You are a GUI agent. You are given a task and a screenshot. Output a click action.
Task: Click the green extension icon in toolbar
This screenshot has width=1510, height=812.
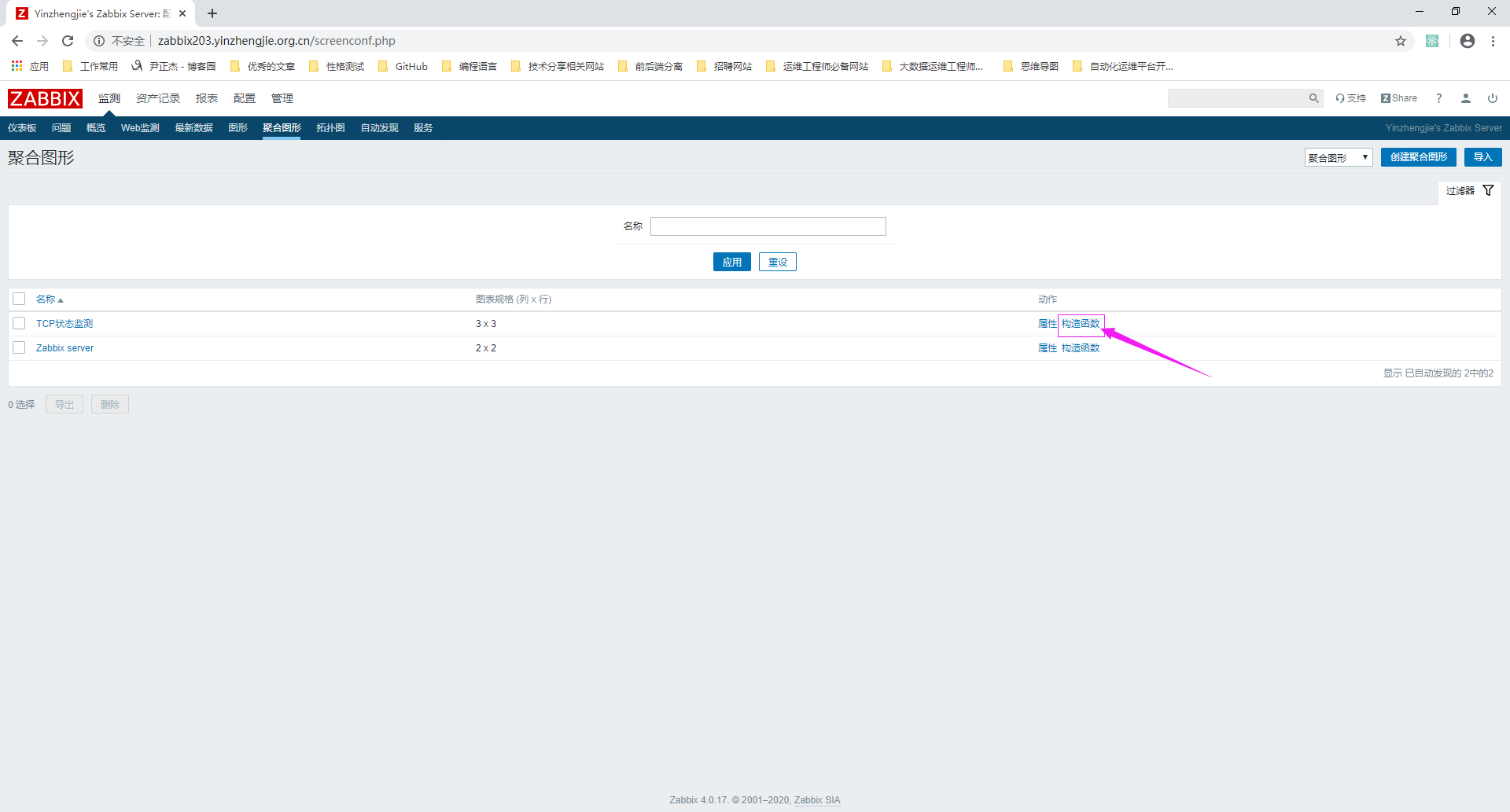(1432, 41)
